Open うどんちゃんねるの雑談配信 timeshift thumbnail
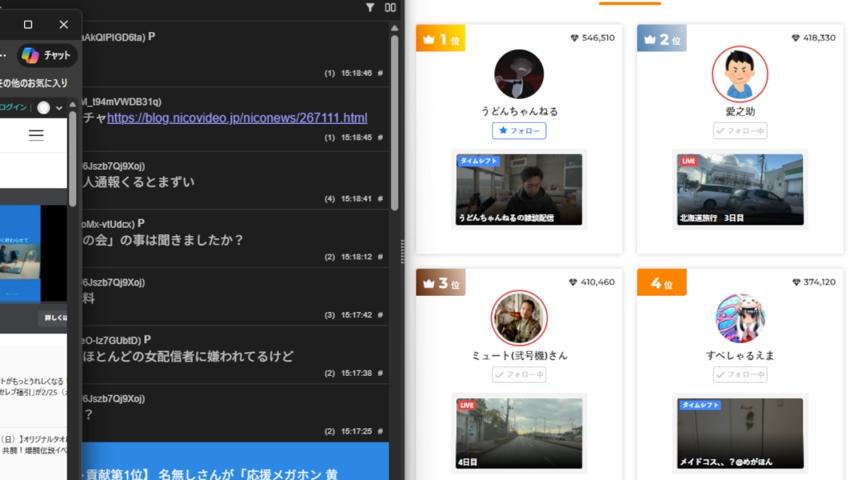854x480 pixels. click(519, 189)
